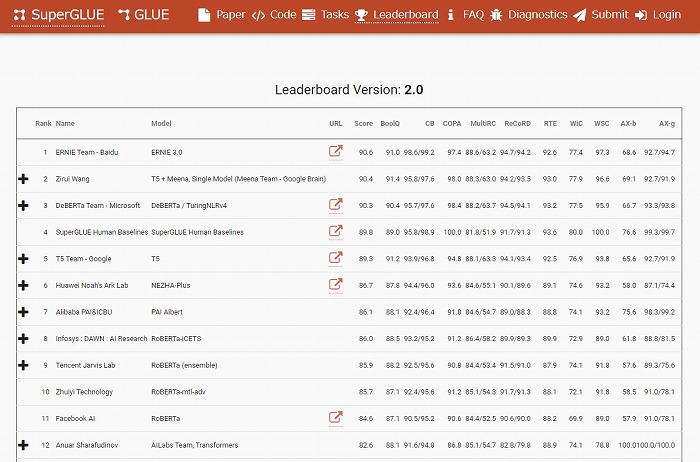
Task: Expand the Anuar Sharafudinov row
Action: pyautogui.click(x=23, y=445)
